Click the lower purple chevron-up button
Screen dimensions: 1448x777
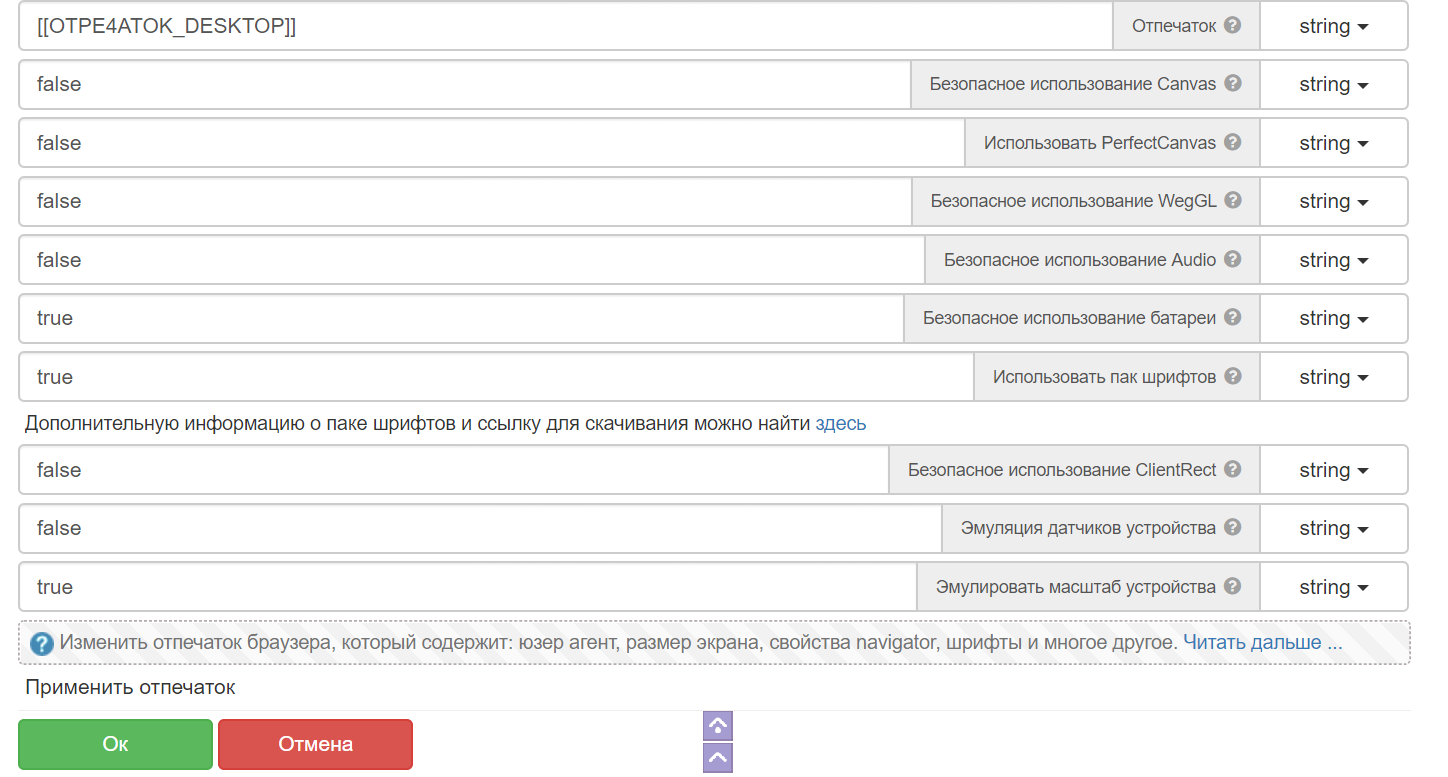[x=718, y=758]
